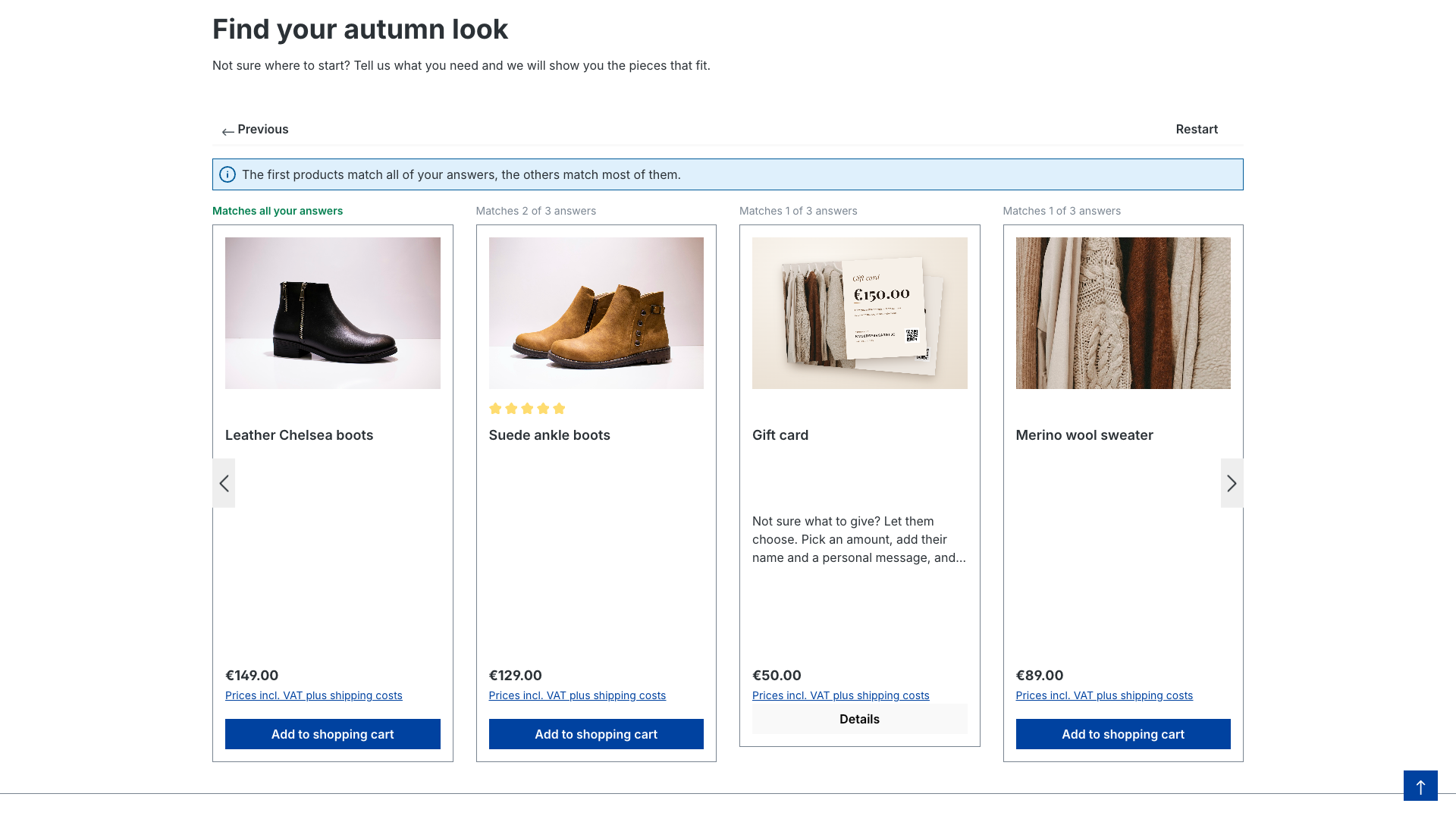Open the Merino wool sweater product image
This screenshot has height=819, width=1456.
[1123, 313]
